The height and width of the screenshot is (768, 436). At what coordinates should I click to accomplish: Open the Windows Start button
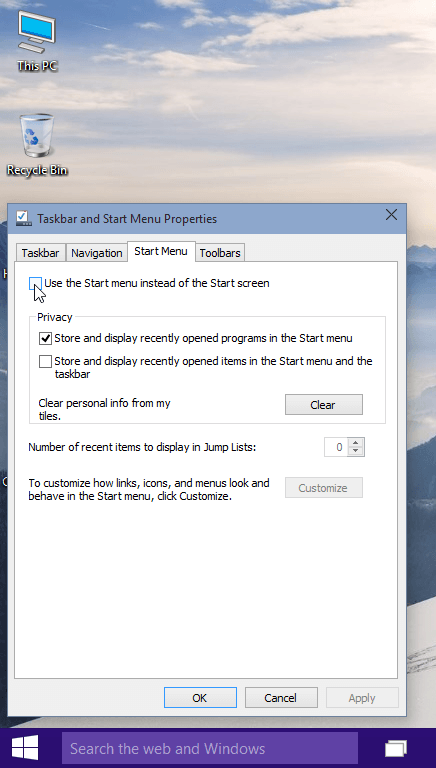(24, 748)
